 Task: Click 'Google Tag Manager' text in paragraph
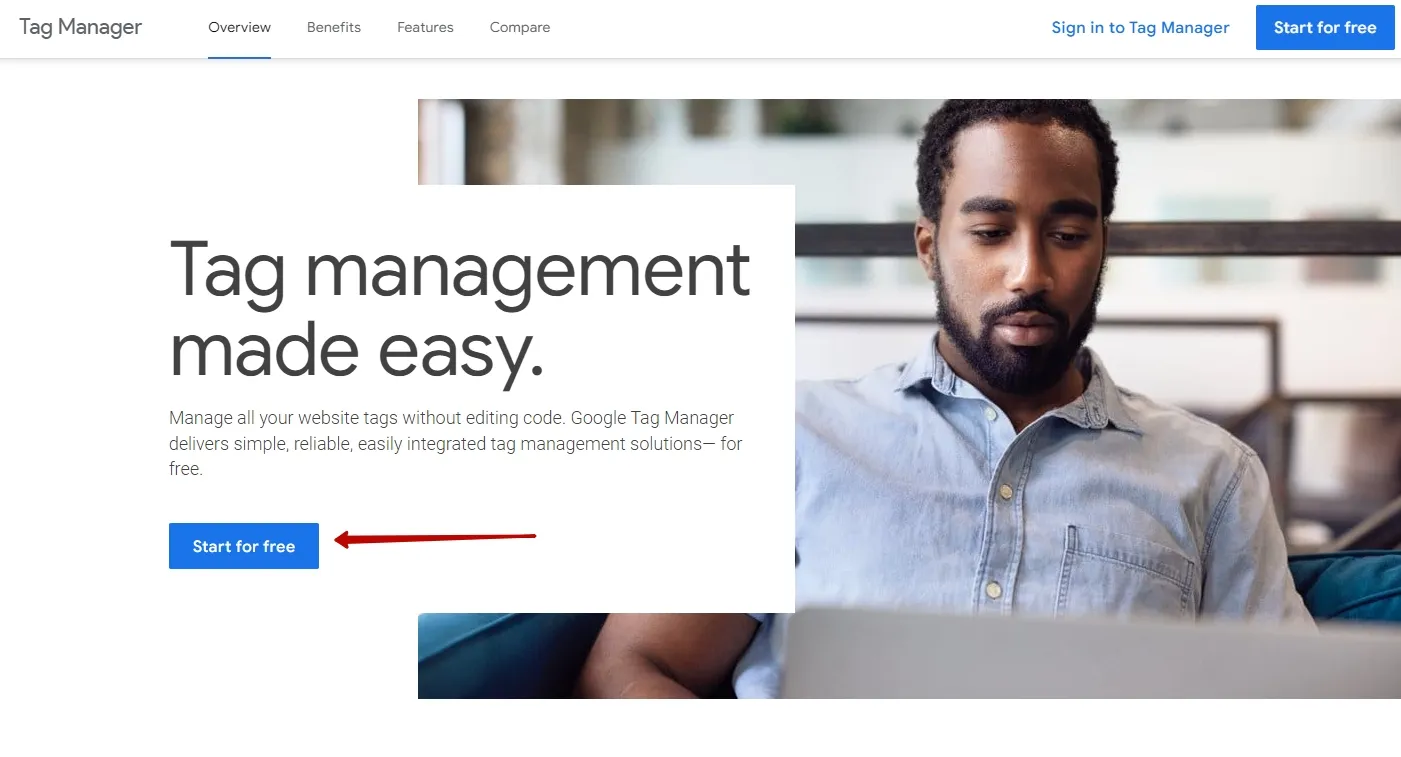point(652,418)
